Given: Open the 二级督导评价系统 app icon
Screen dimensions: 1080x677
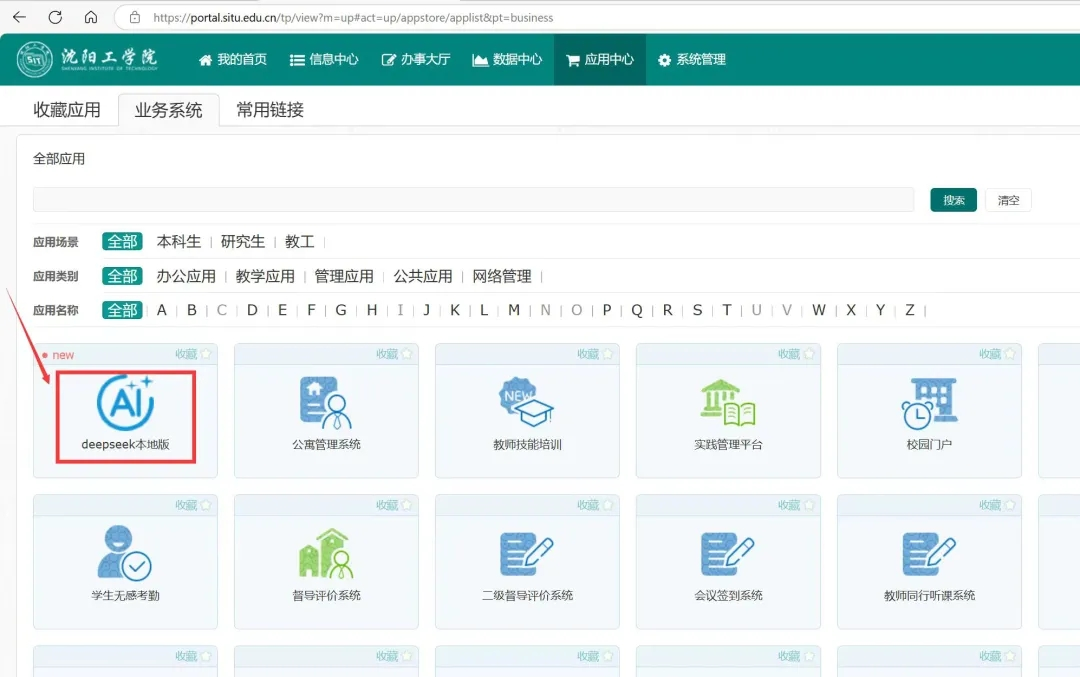Looking at the screenshot, I should coord(527,554).
